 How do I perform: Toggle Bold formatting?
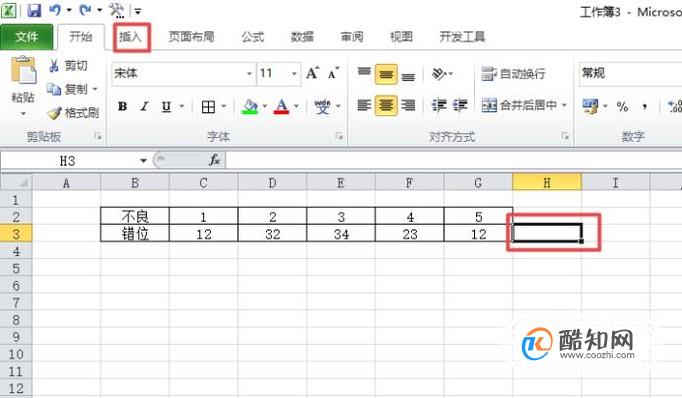[x=123, y=106]
